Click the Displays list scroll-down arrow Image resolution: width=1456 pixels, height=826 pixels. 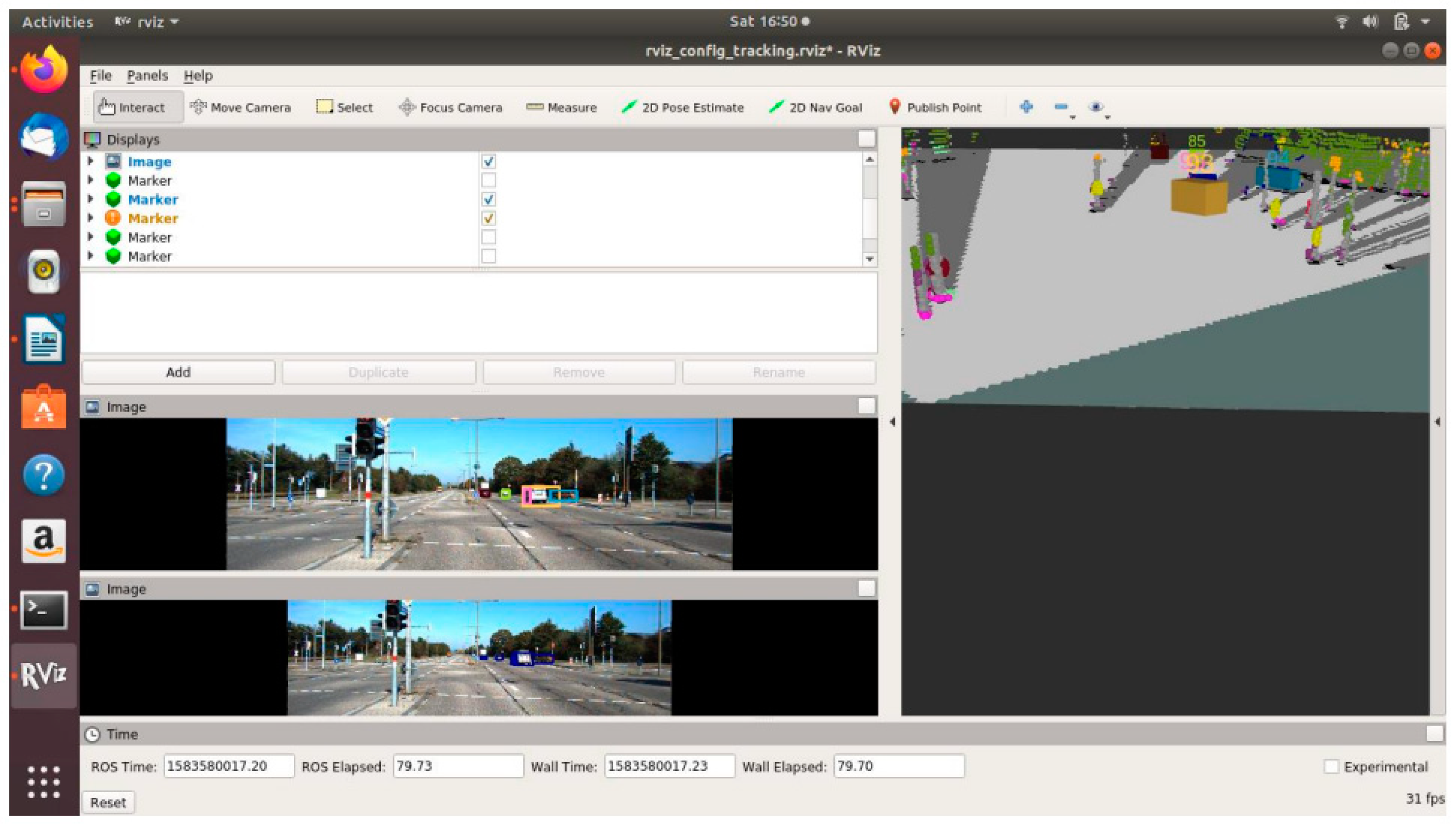tap(869, 259)
